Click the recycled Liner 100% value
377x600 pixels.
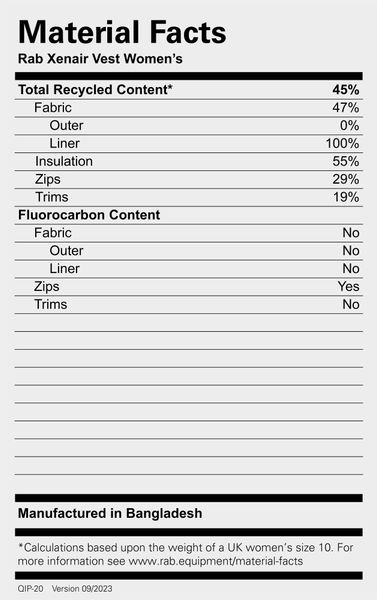(343, 143)
